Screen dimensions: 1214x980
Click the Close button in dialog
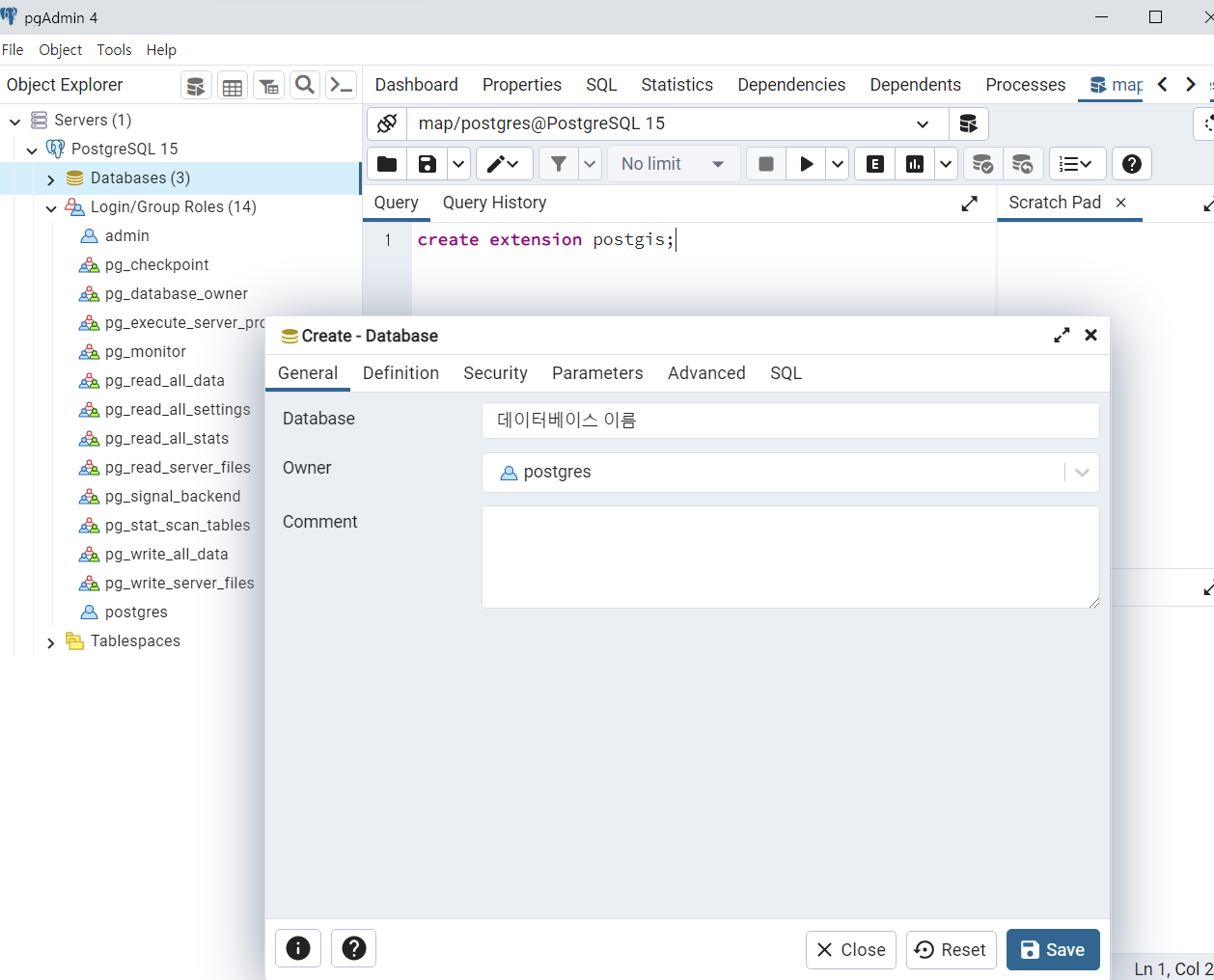coord(851,950)
